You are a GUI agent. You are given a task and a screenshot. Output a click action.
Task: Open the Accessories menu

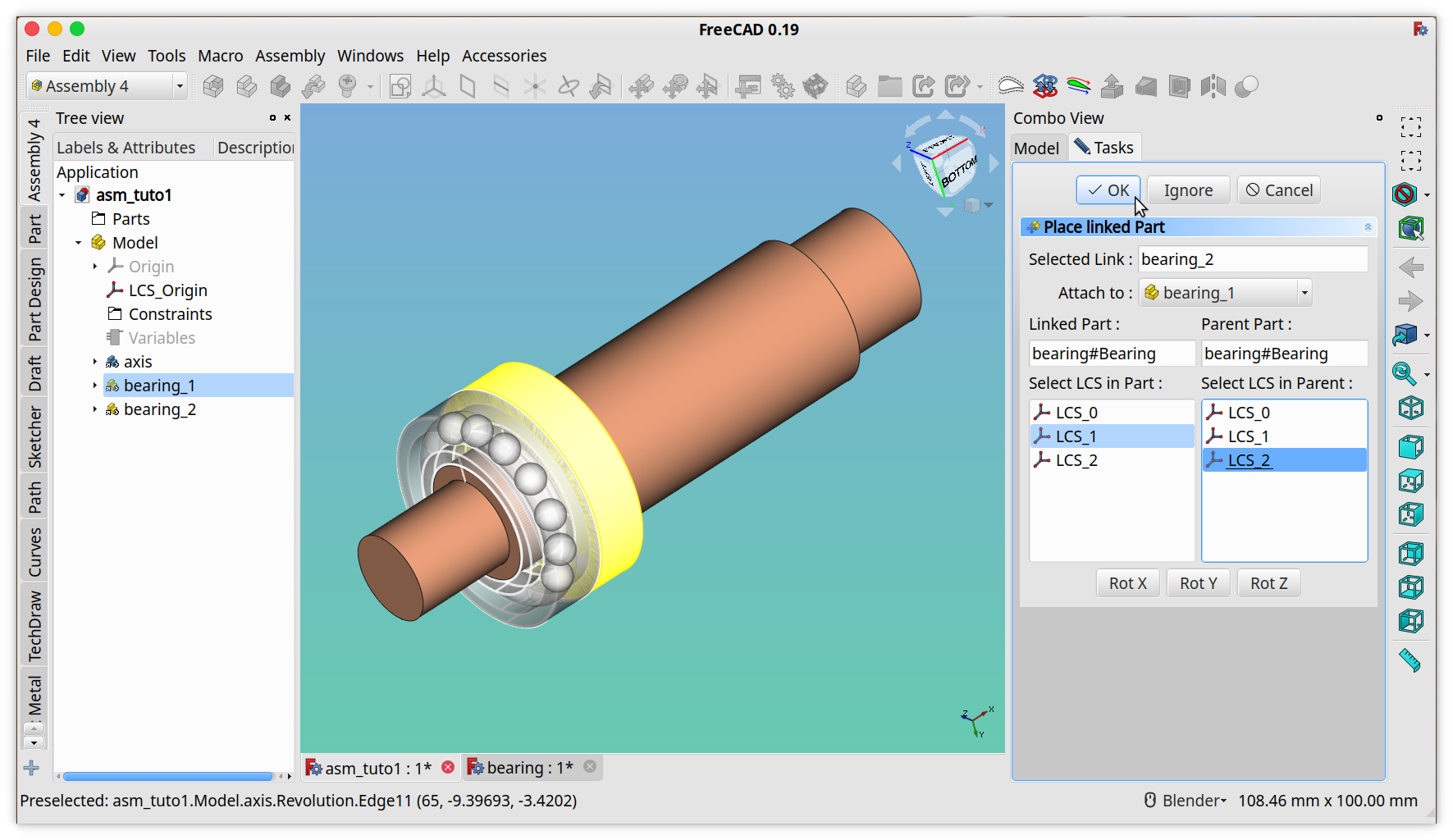coord(504,56)
